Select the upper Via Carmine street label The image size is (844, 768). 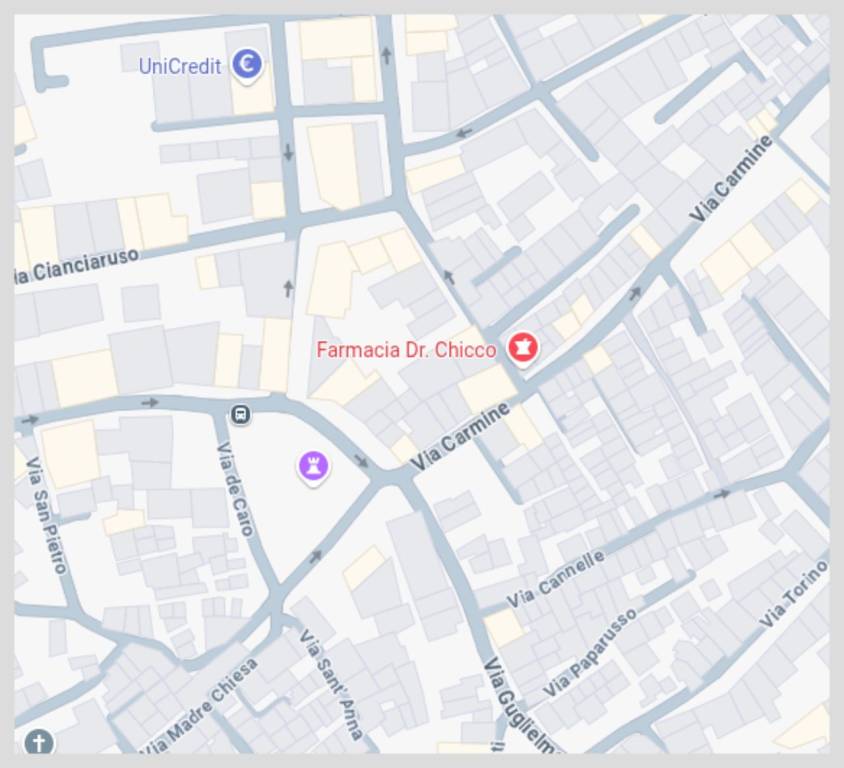point(731,179)
